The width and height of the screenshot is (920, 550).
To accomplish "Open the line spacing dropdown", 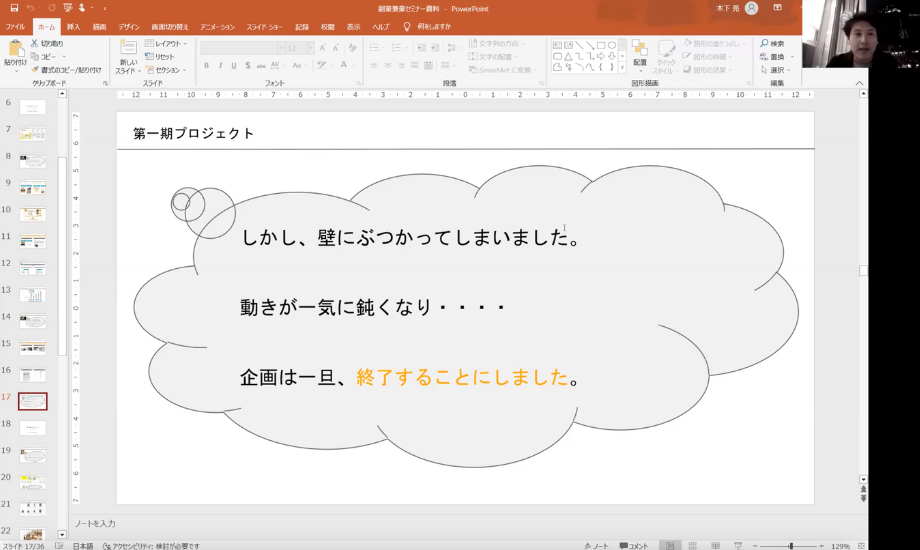I will [x=452, y=48].
